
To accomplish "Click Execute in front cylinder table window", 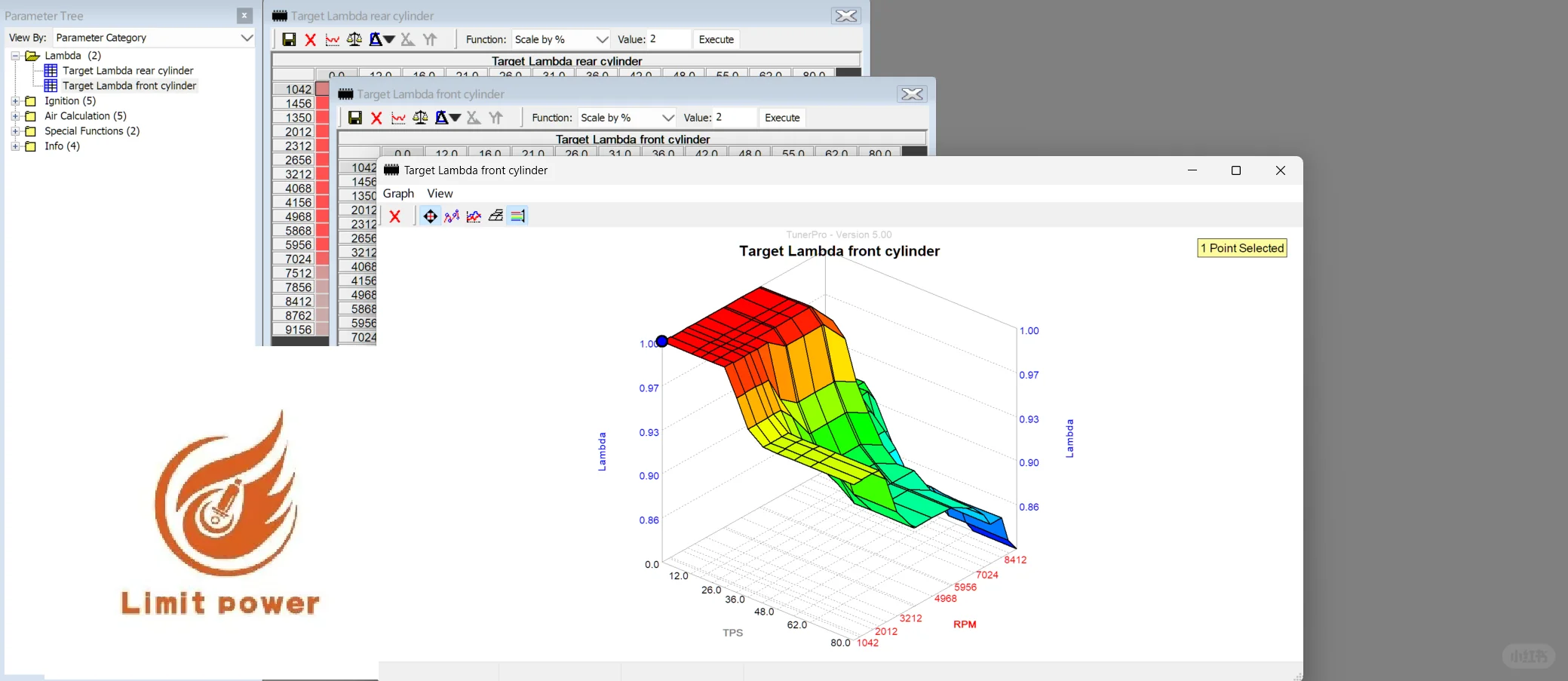I will [782, 118].
